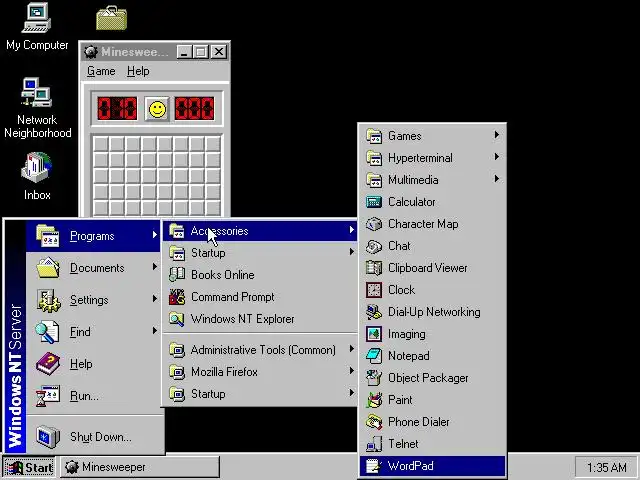The height and width of the screenshot is (480, 640).
Task: Open the Game menu in Minesweeper
Action: click(x=101, y=71)
